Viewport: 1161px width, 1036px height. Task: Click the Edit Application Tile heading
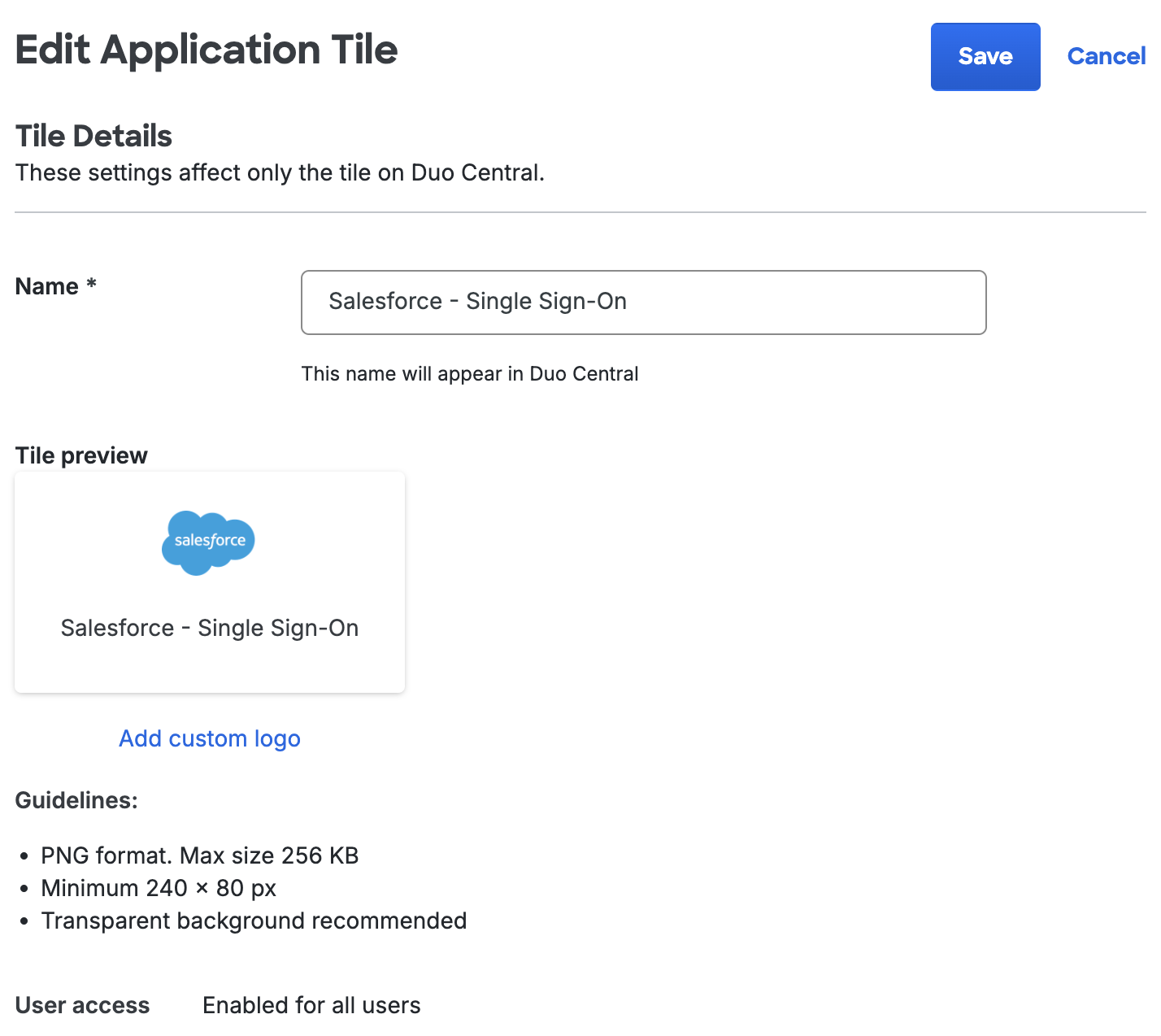tap(206, 50)
